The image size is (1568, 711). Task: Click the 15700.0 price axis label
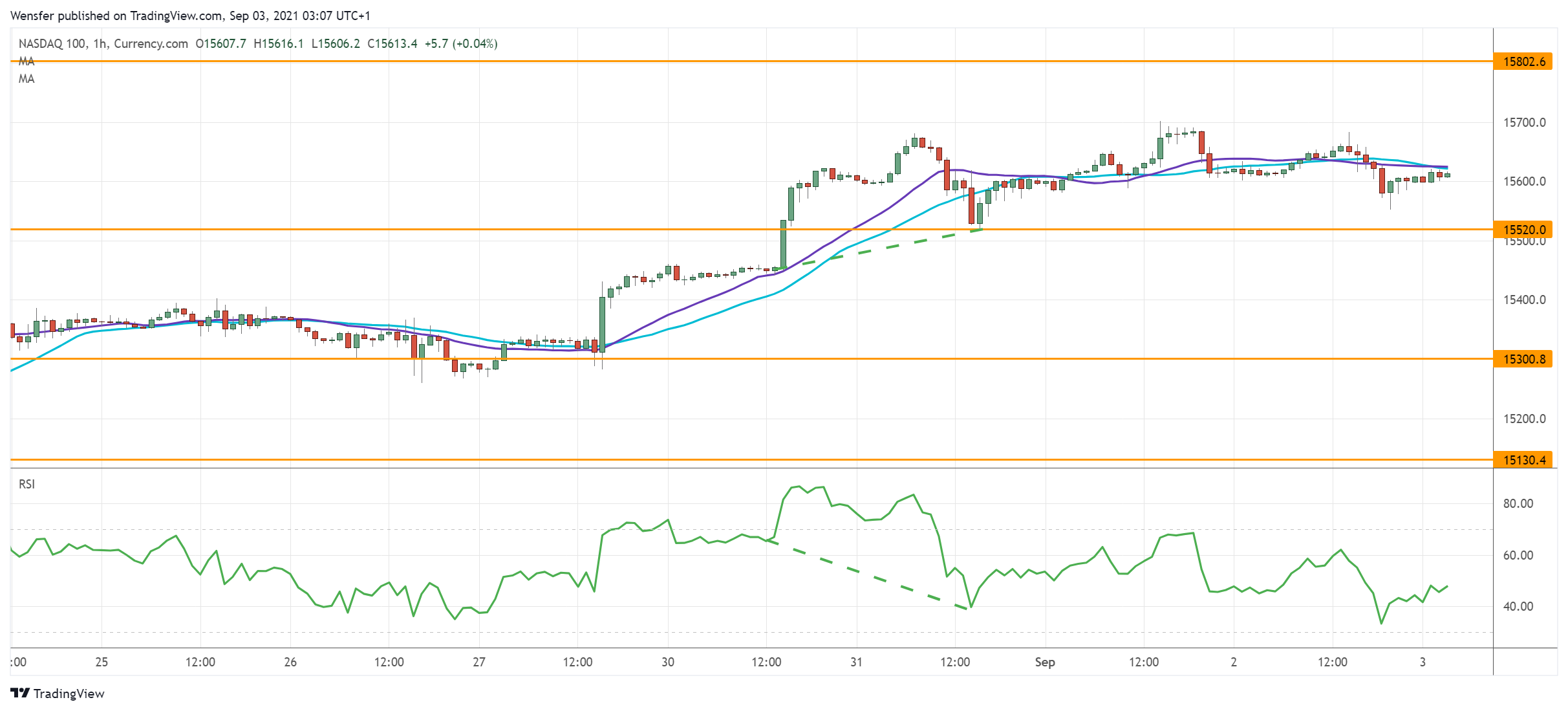pyautogui.click(x=1524, y=122)
